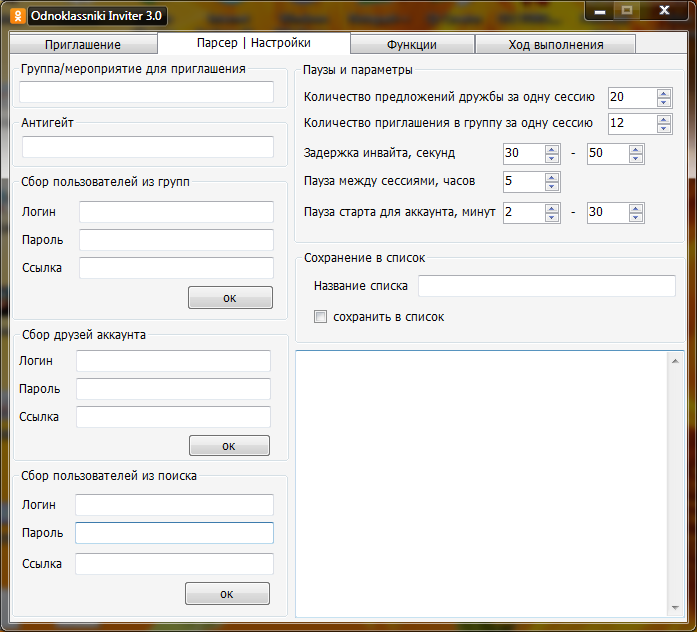
Task: Click the Группа/мероприятие для приглашения field
Action: (x=146, y=93)
